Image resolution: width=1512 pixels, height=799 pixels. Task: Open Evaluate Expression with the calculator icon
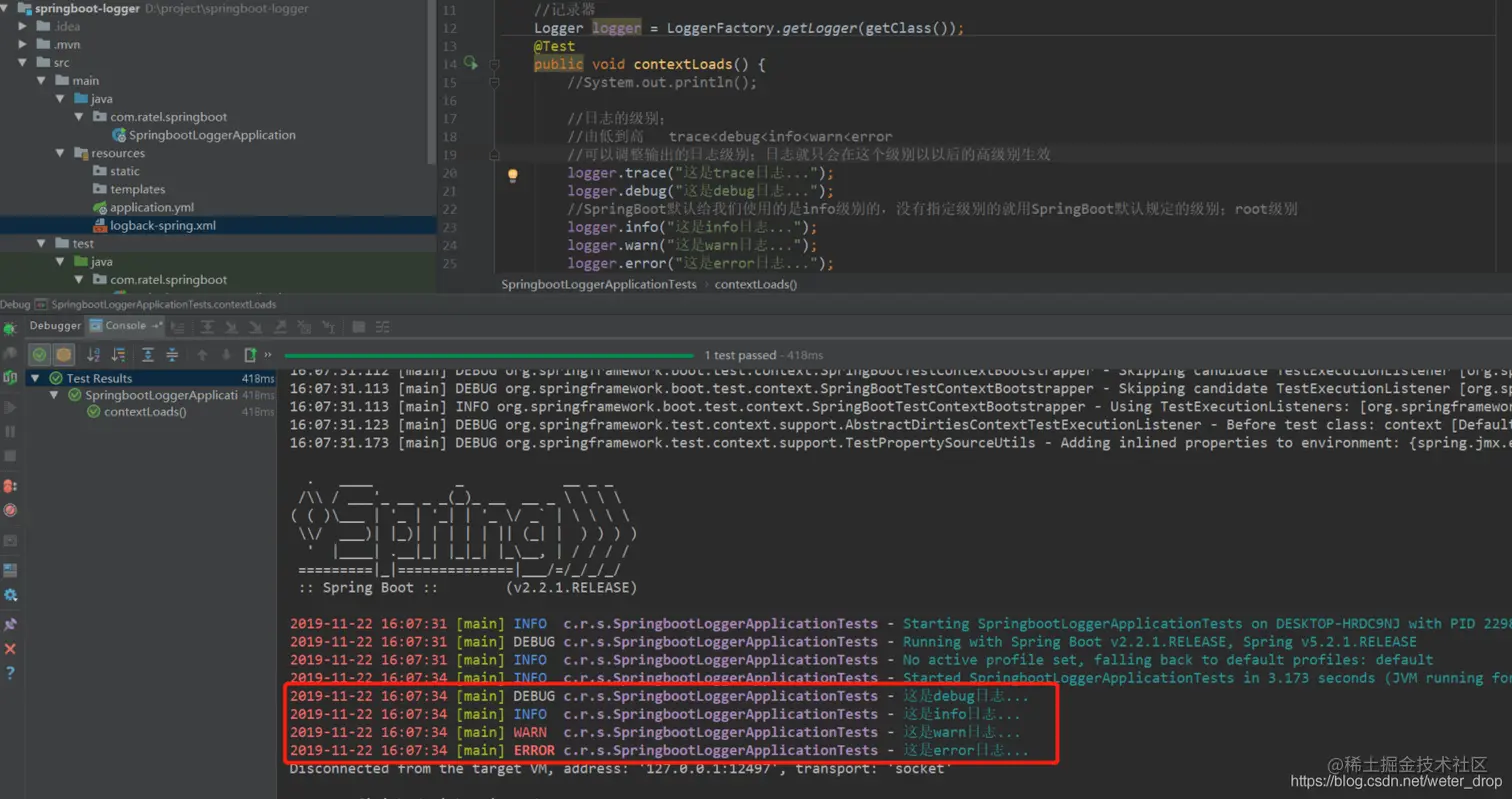point(358,326)
